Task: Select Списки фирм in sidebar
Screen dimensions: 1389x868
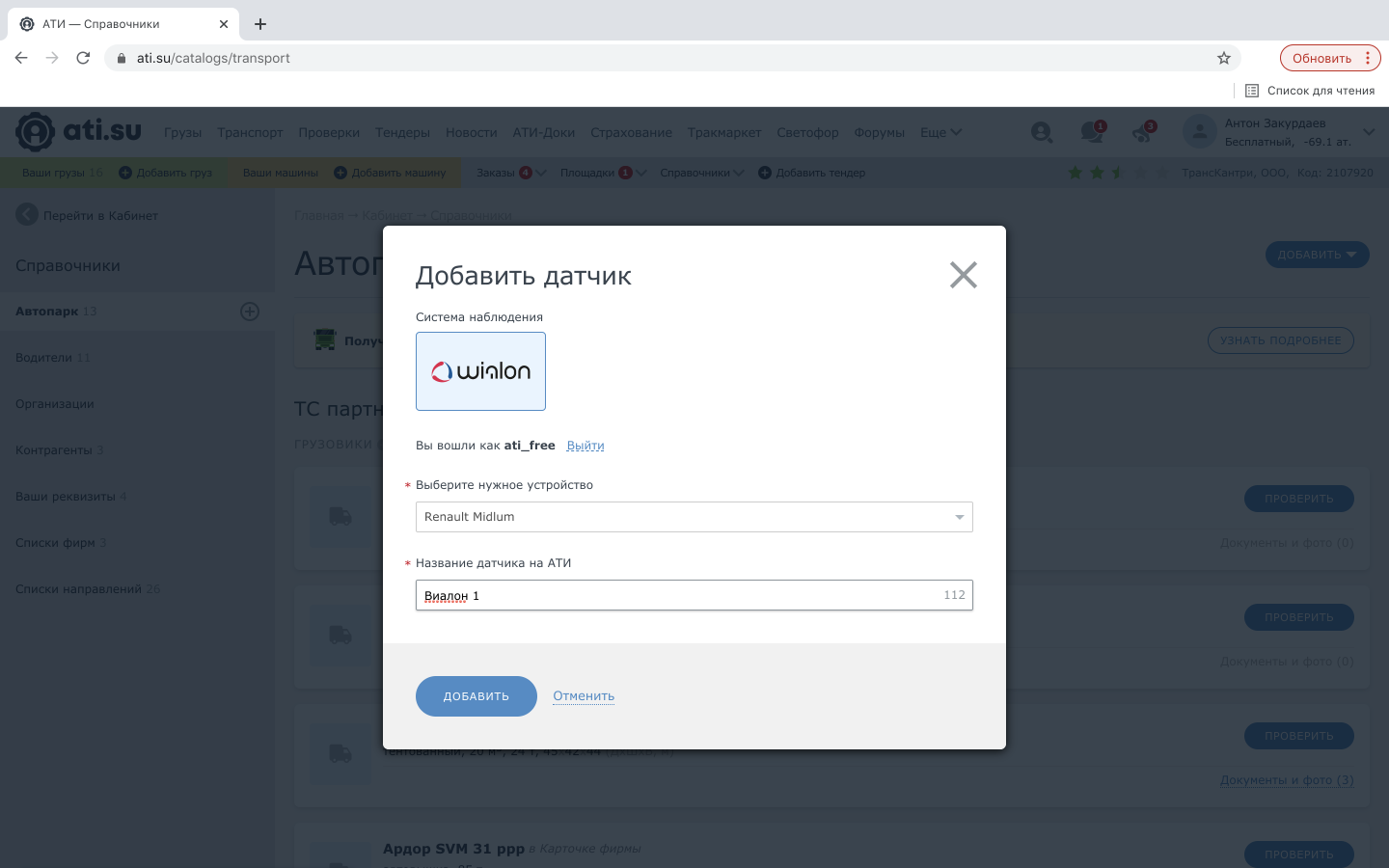Action: pyautogui.click(x=61, y=543)
